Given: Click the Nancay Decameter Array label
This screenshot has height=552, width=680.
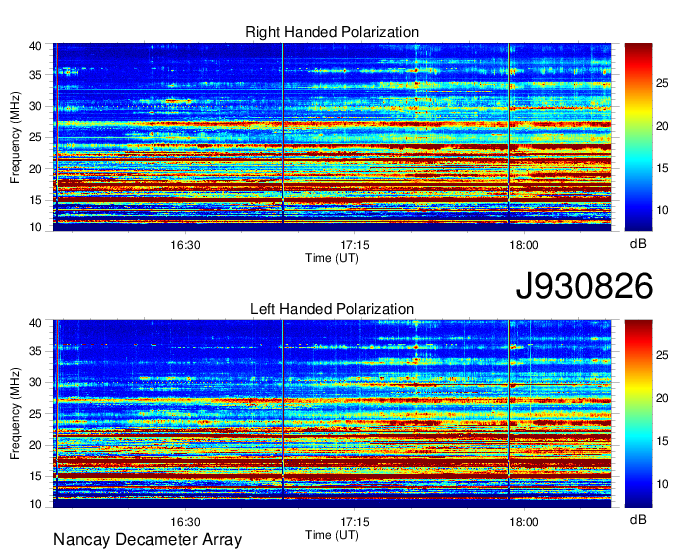Looking at the screenshot, I should pos(147,540).
